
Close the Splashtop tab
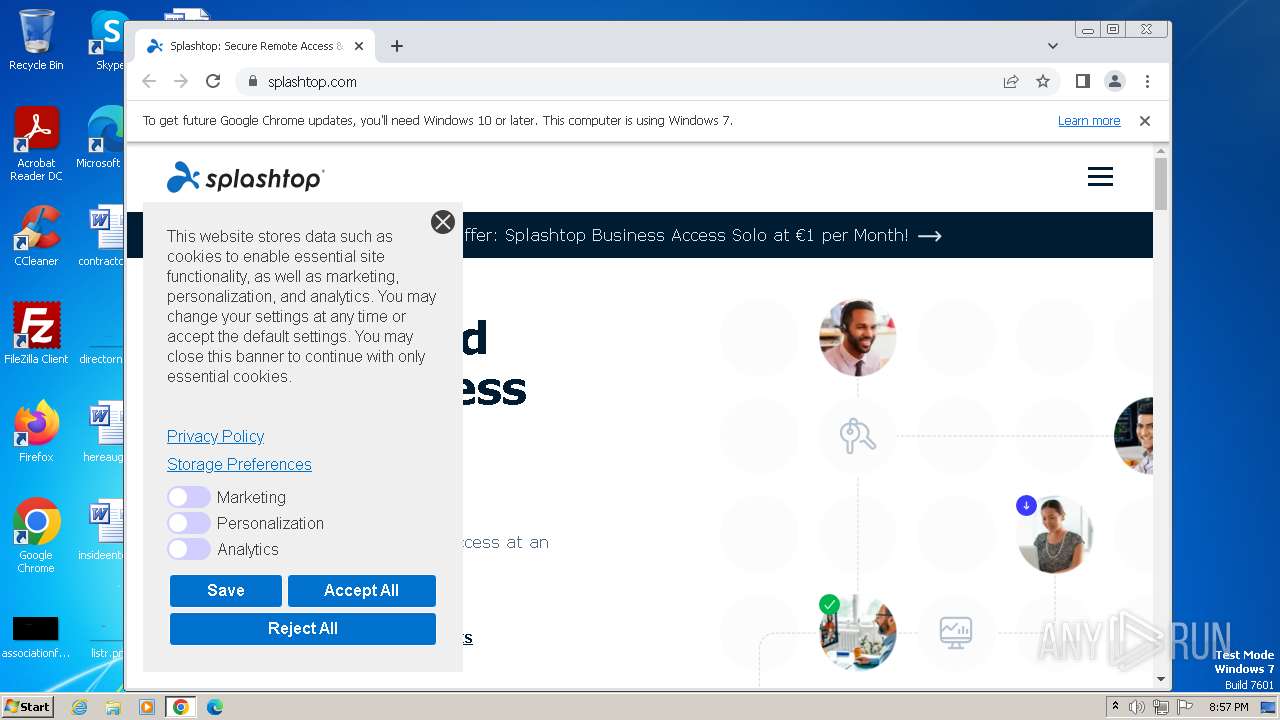tap(359, 46)
